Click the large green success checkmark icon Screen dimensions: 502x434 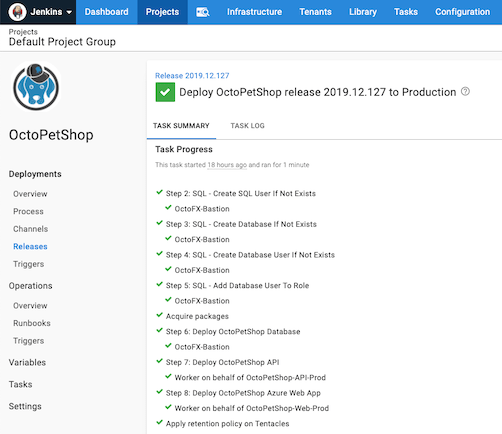165,92
